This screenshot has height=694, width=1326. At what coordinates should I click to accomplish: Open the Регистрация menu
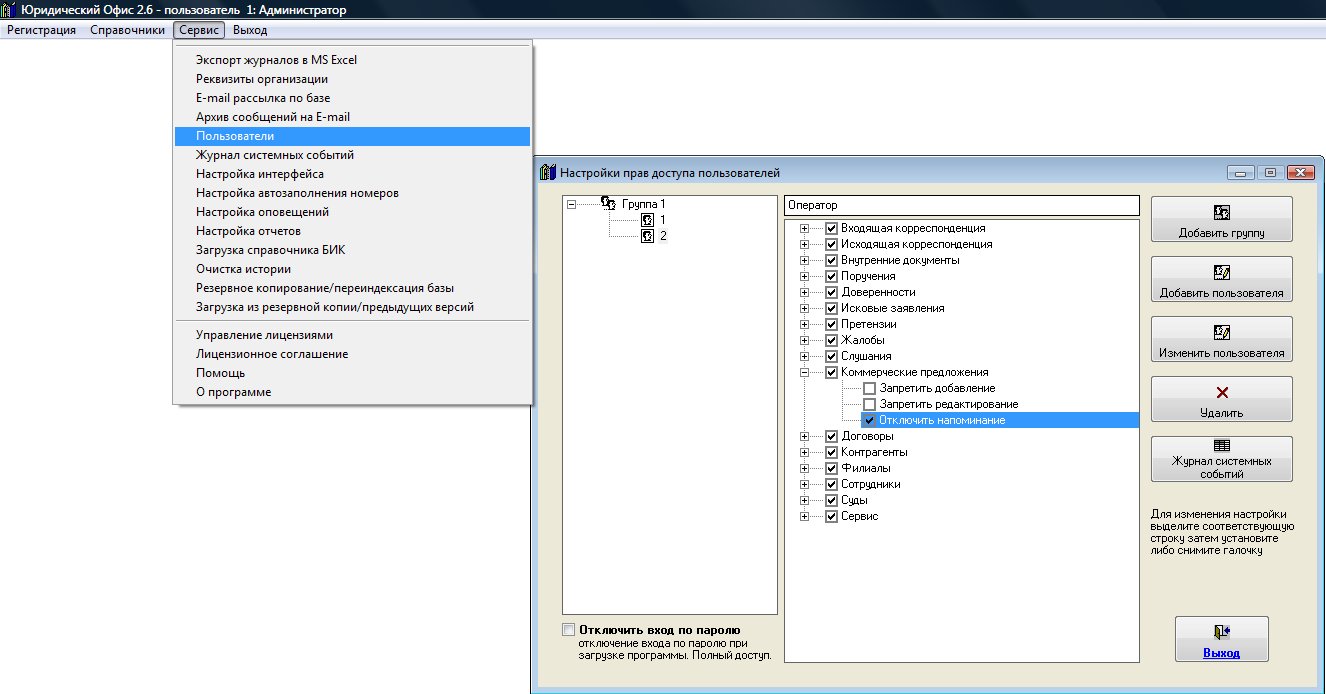(x=42, y=30)
